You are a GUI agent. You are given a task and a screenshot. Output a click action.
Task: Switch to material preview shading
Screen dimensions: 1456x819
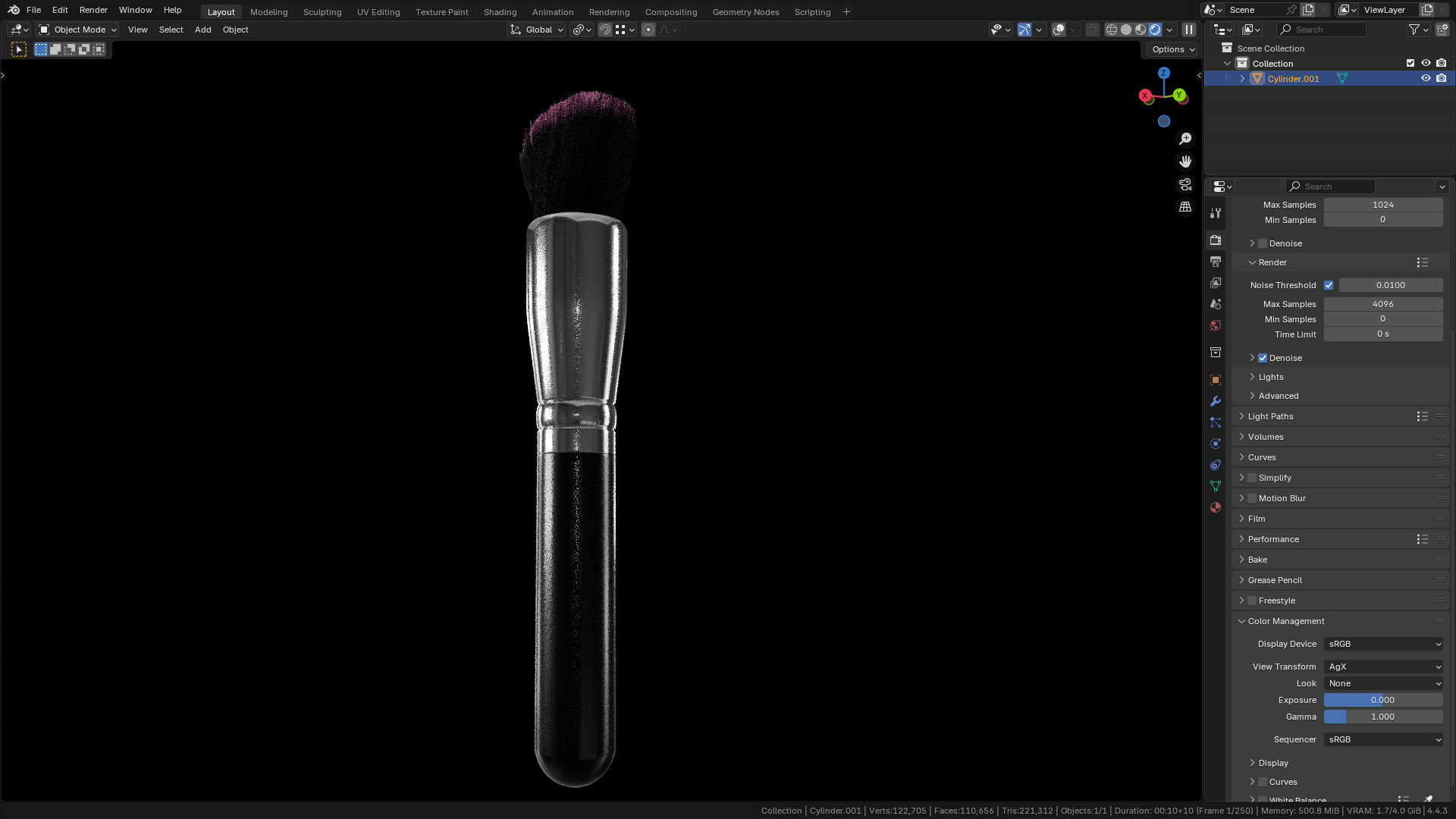pos(1141,30)
